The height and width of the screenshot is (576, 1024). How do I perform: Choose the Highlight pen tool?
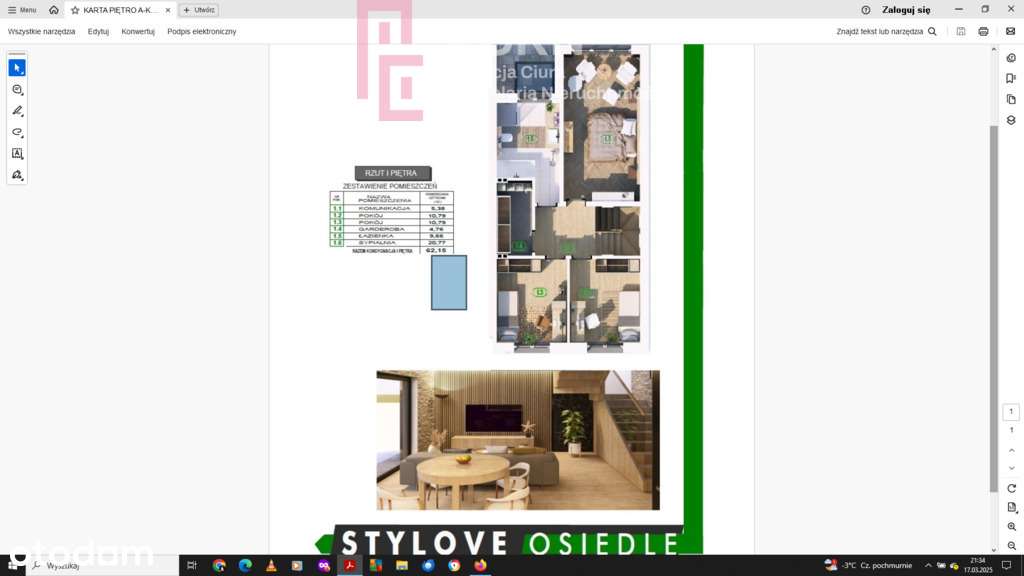[17, 111]
